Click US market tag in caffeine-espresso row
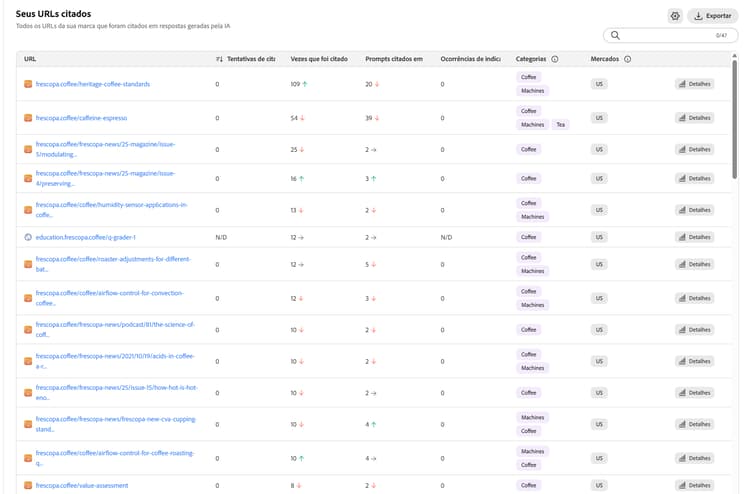This screenshot has height=494, width=750. [x=599, y=118]
